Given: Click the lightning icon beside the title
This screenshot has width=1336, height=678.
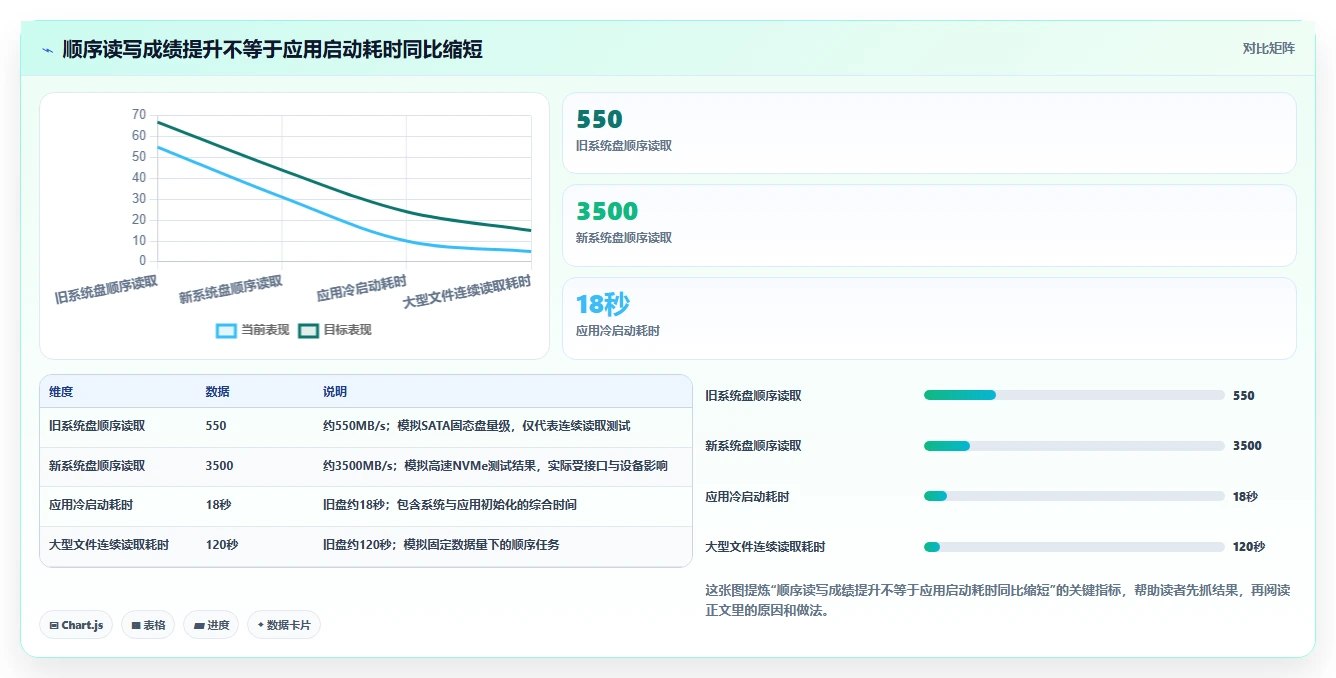Looking at the screenshot, I should (47, 50).
